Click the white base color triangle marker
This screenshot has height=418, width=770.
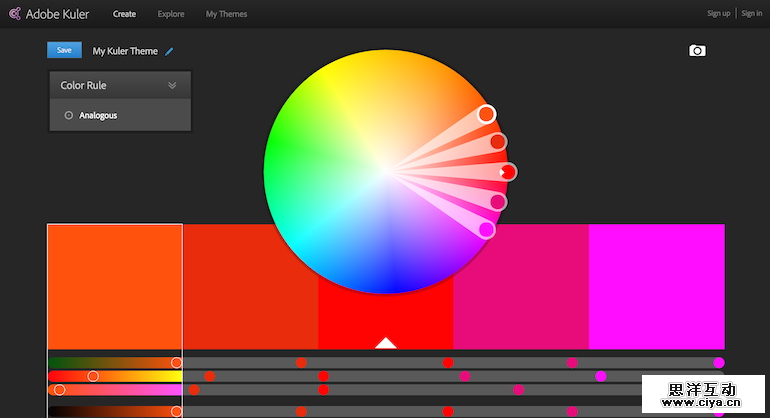click(386, 343)
